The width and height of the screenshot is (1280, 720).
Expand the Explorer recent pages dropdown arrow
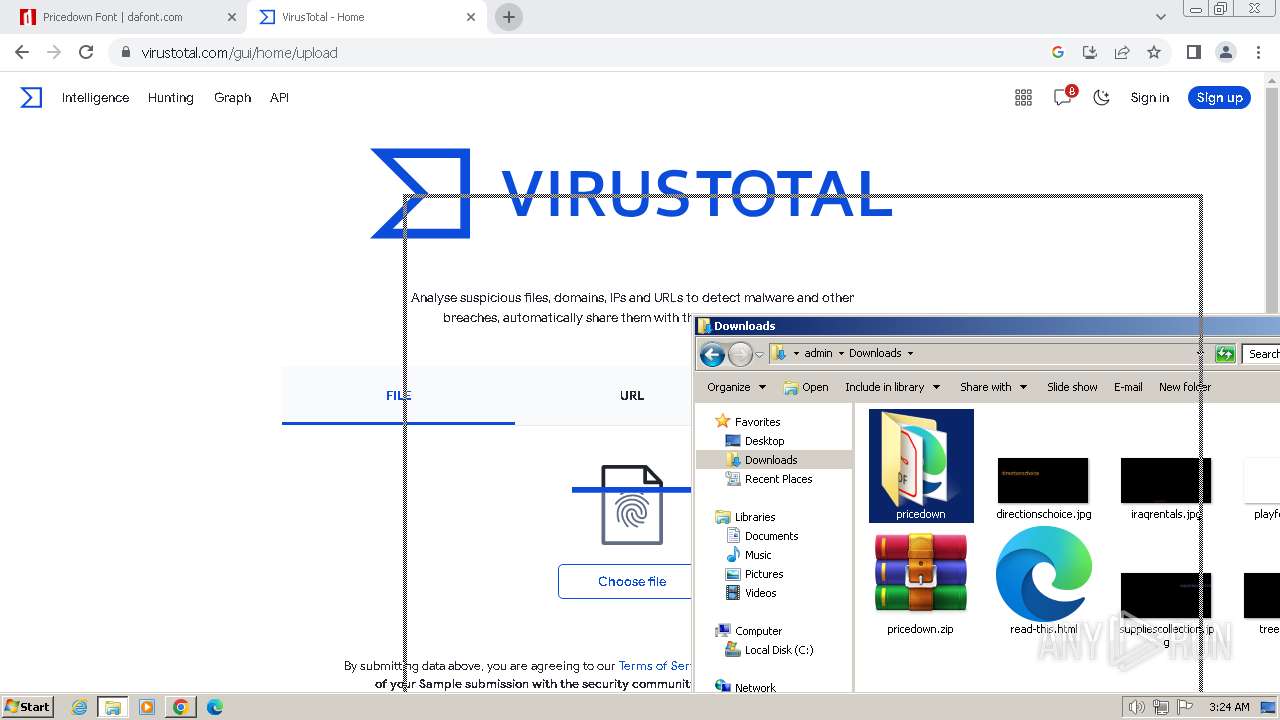tap(759, 354)
